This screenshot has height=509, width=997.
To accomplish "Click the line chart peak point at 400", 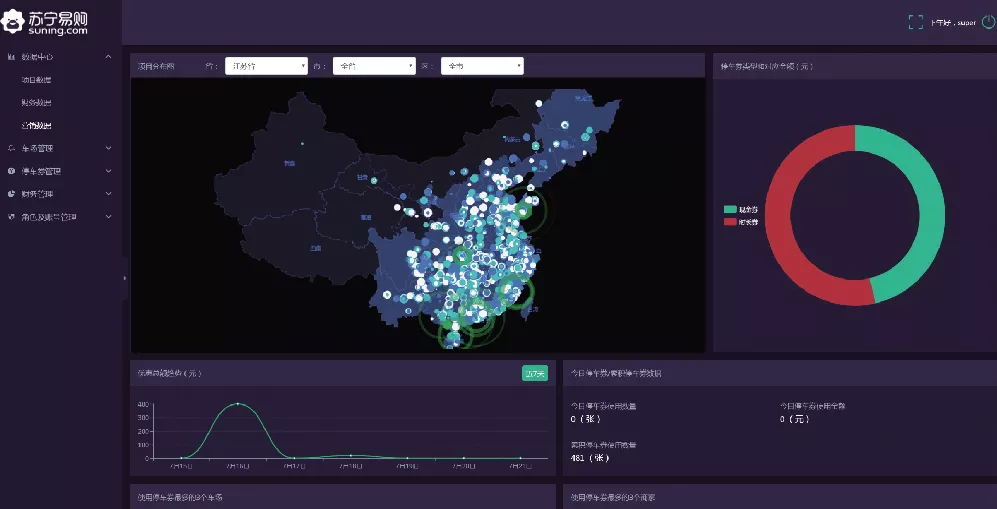I will [238, 404].
